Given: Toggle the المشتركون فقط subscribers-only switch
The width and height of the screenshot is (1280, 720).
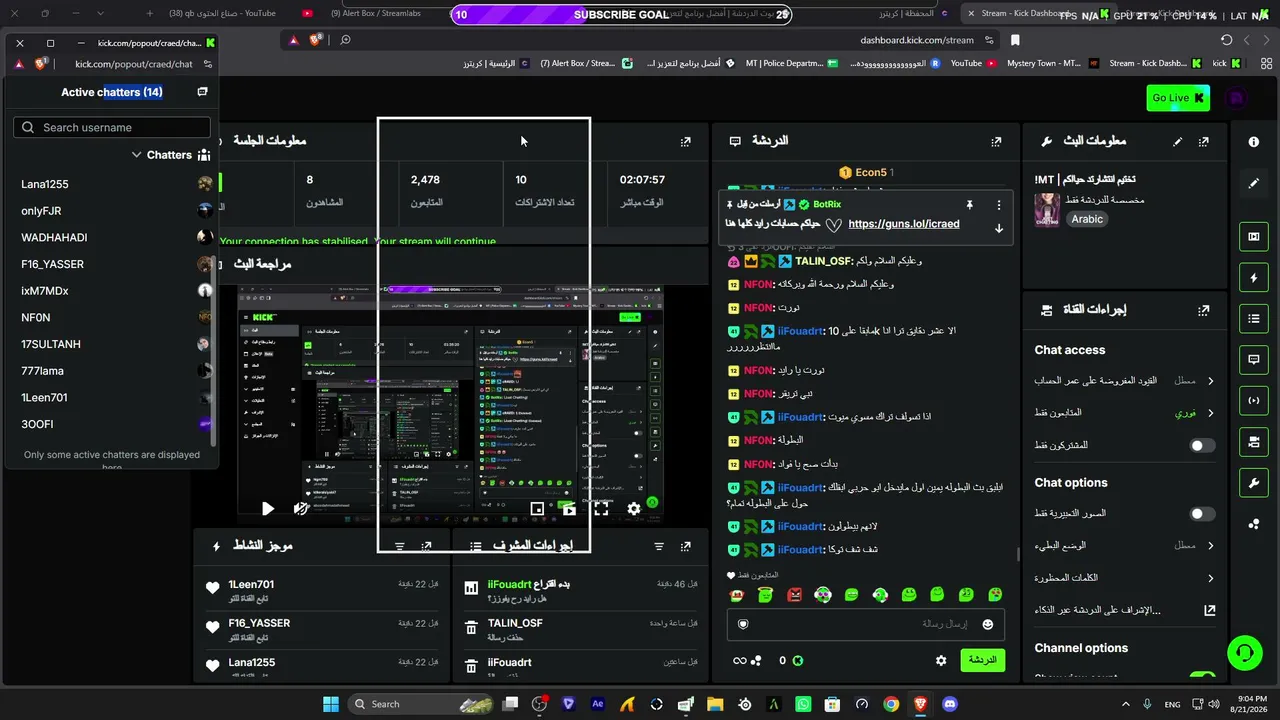Looking at the screenshot, I should [x=1202, y=445].
